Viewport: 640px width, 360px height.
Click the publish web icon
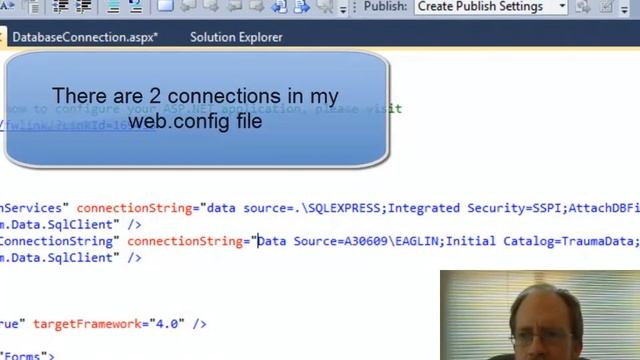583,6
